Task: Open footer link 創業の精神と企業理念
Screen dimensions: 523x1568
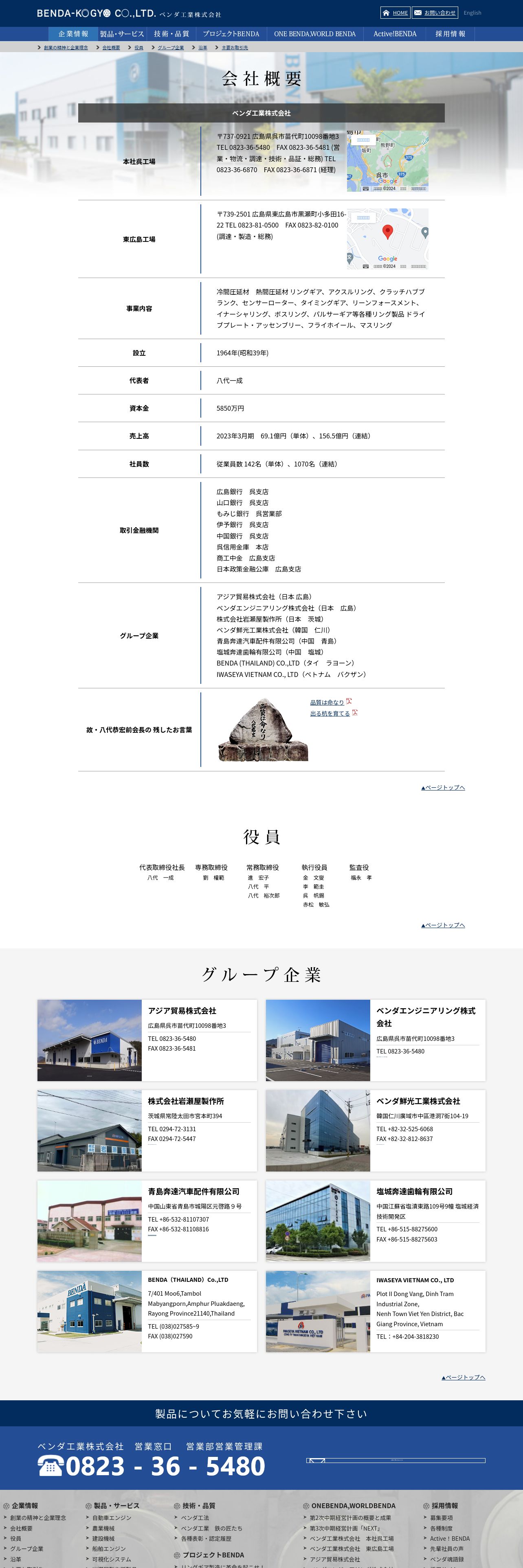Action: coord(38,1518)
